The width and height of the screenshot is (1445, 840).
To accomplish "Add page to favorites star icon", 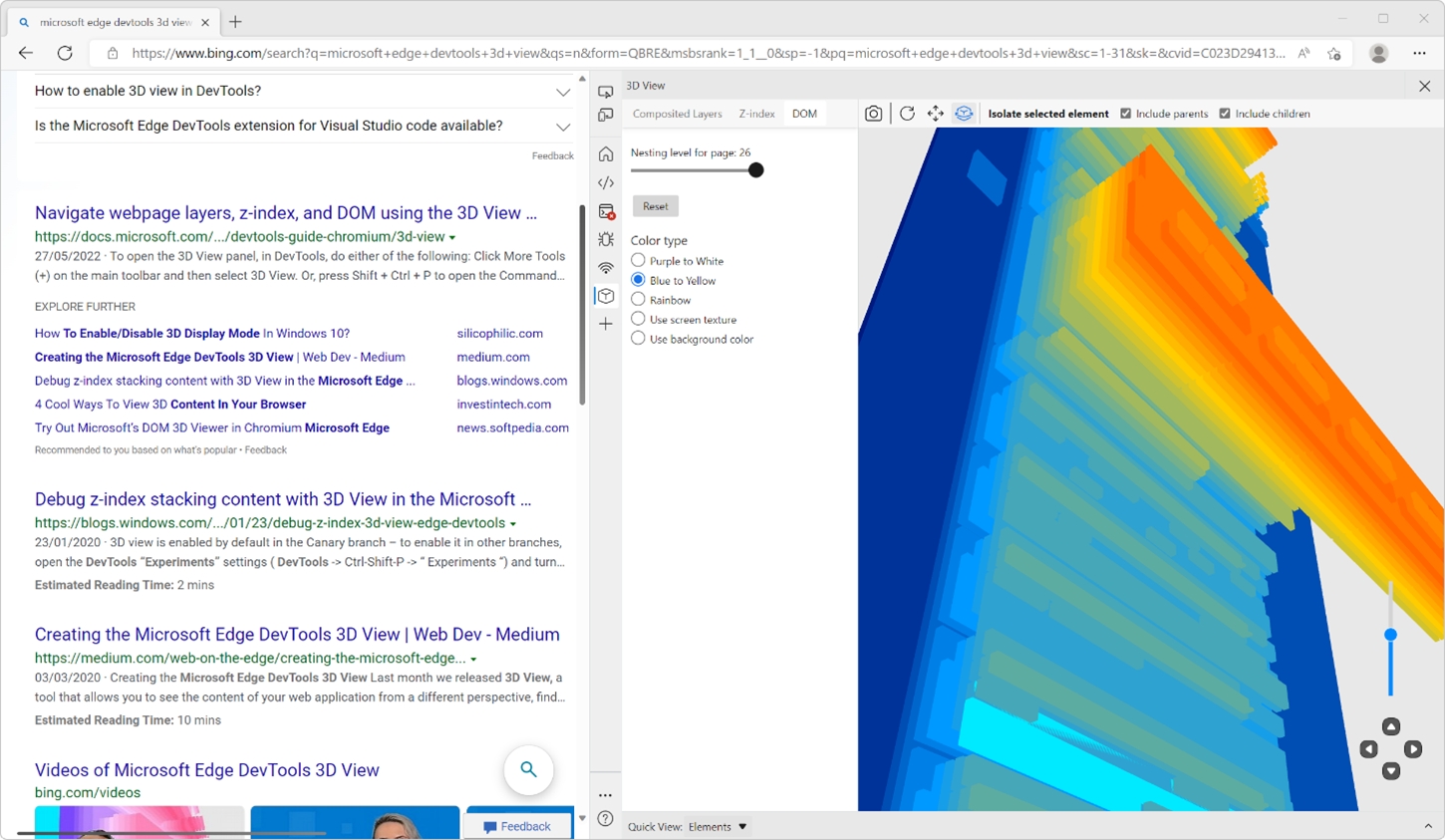I will (1334, 54).
